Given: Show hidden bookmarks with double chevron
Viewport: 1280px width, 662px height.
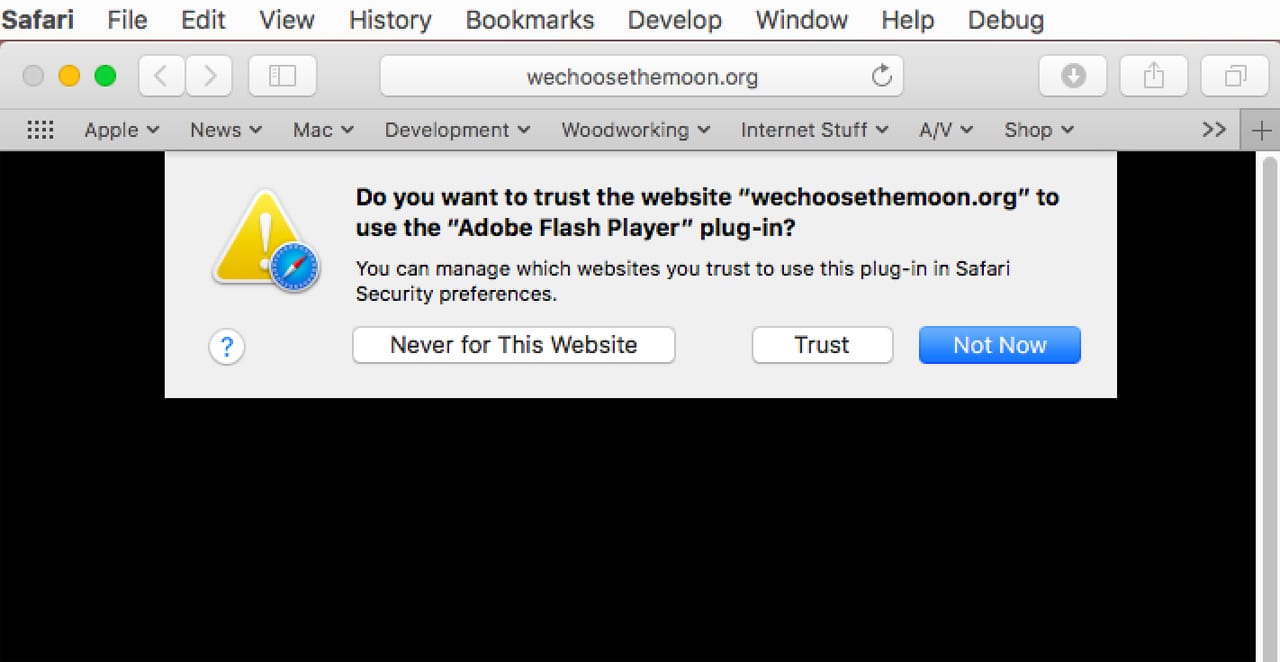Looking at the screenshot, I should [1214, 130].
